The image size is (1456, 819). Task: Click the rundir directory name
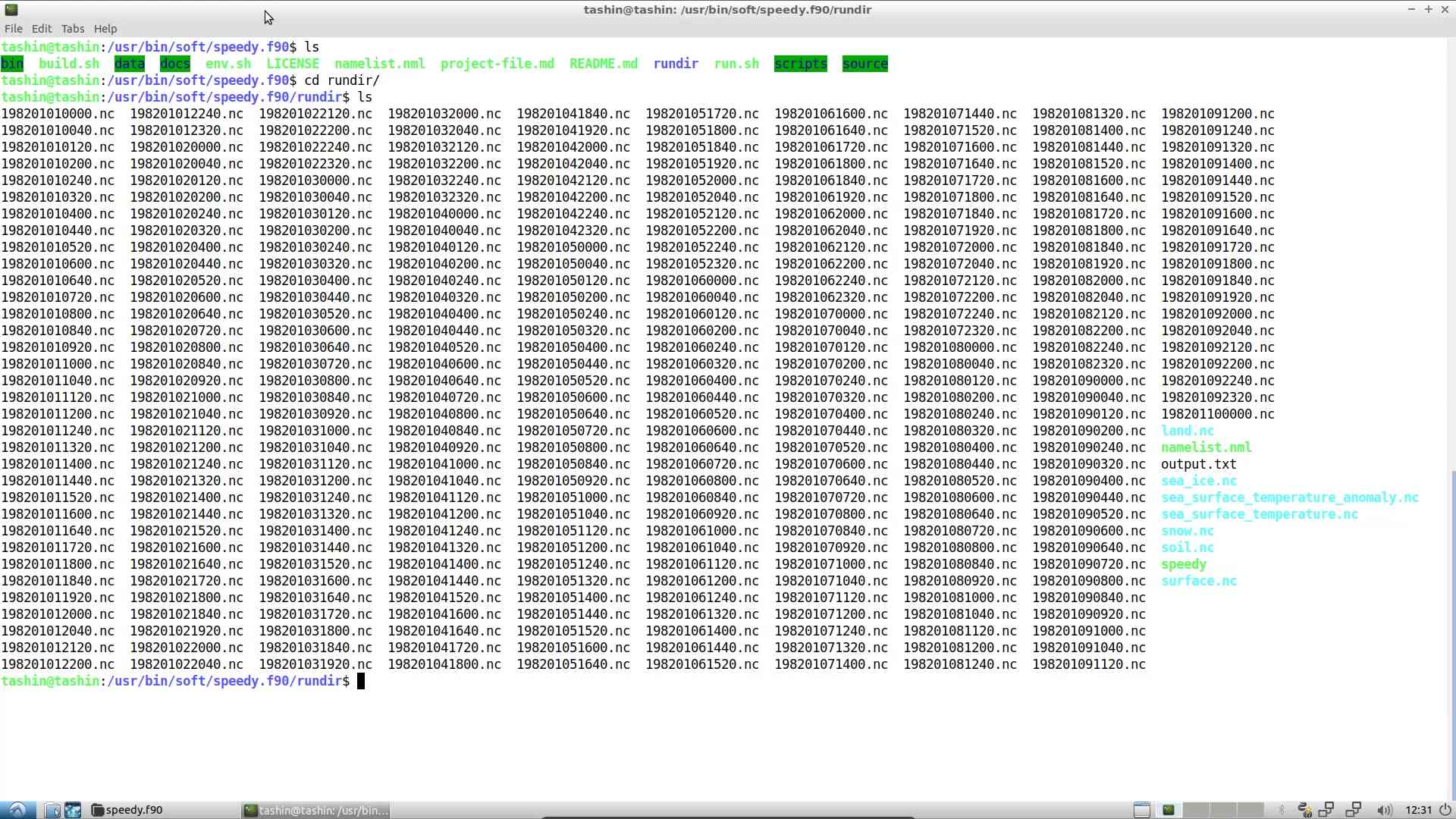(676, 64)
